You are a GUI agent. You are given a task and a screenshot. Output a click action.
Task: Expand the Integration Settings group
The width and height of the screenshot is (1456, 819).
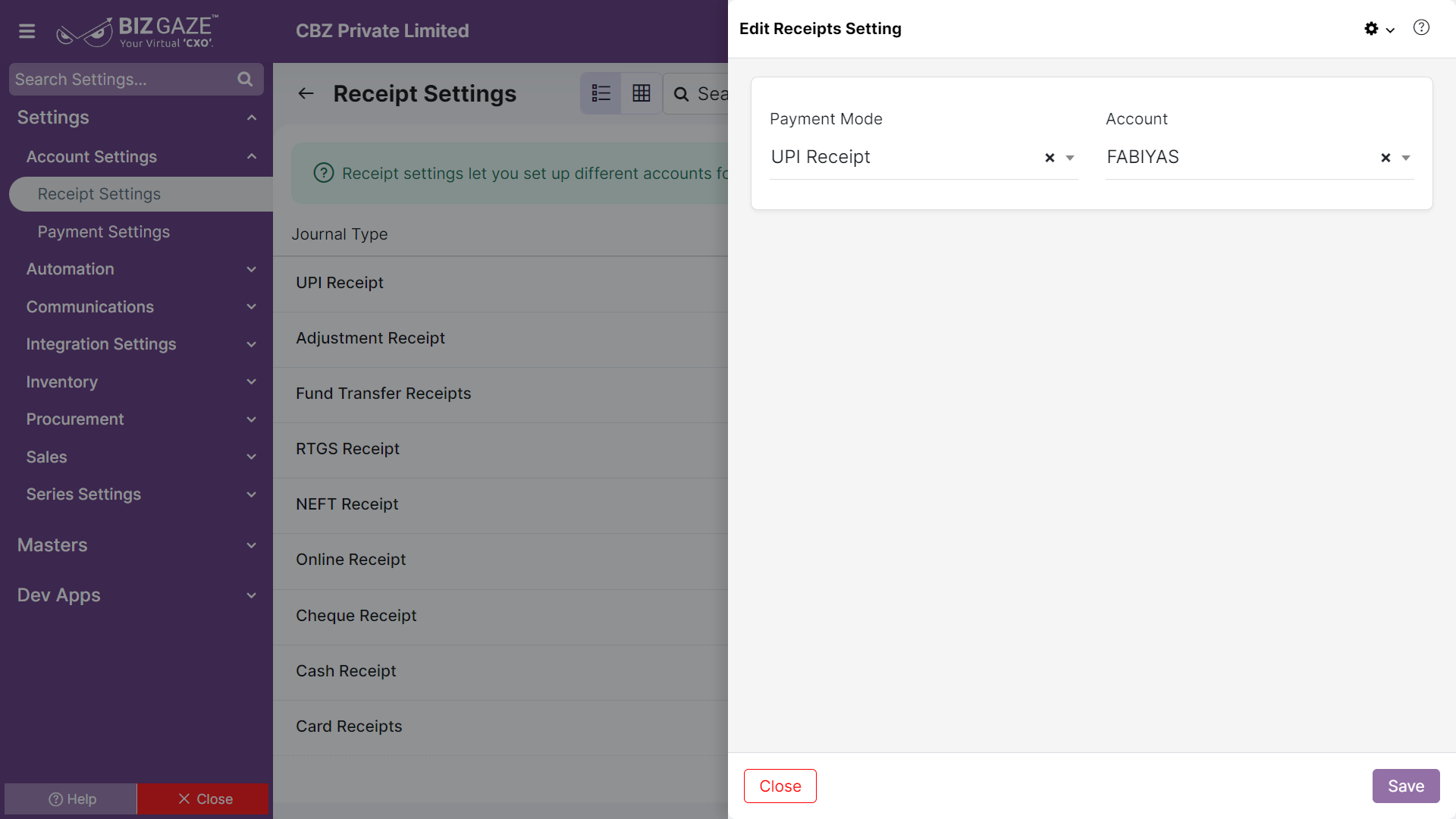(x=252, y=344)
